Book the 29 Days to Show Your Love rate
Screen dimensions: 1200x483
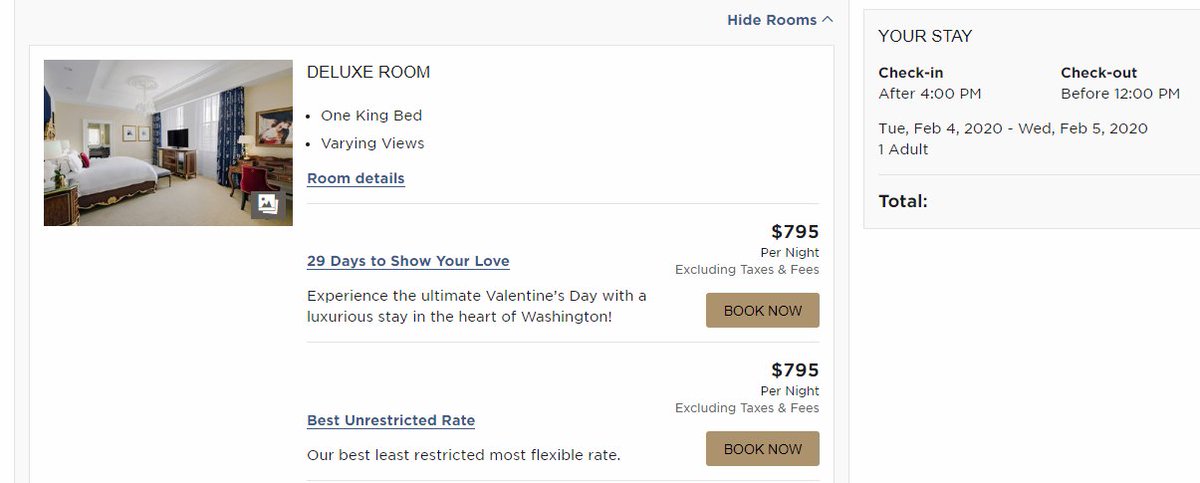tap(763, 310)
